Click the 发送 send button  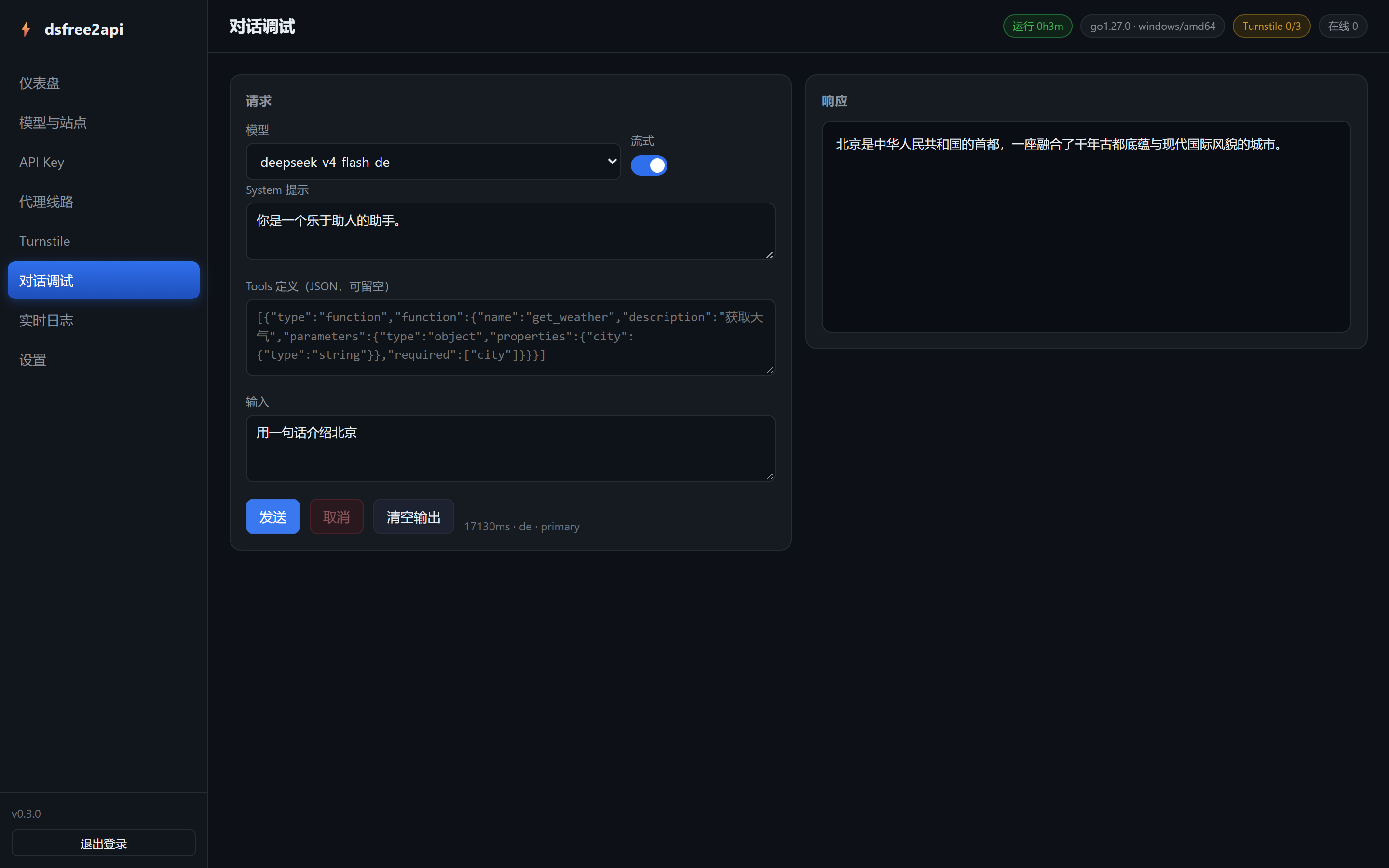(272, 516)
